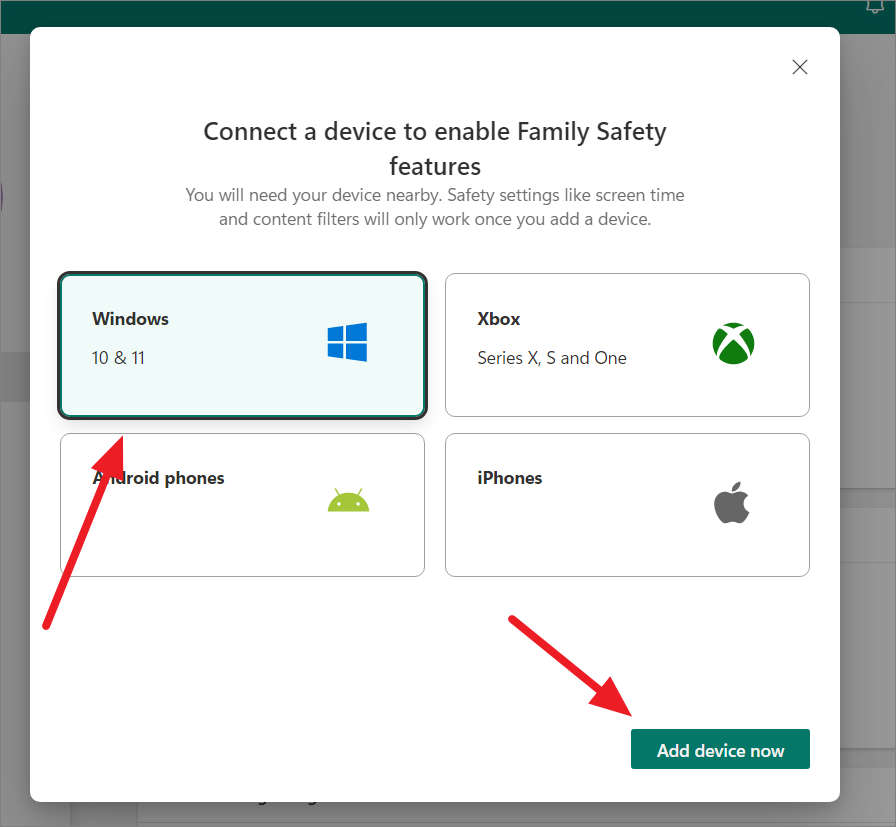
Task: Click the text 'You will need your device nearby'
Action: 314,195
